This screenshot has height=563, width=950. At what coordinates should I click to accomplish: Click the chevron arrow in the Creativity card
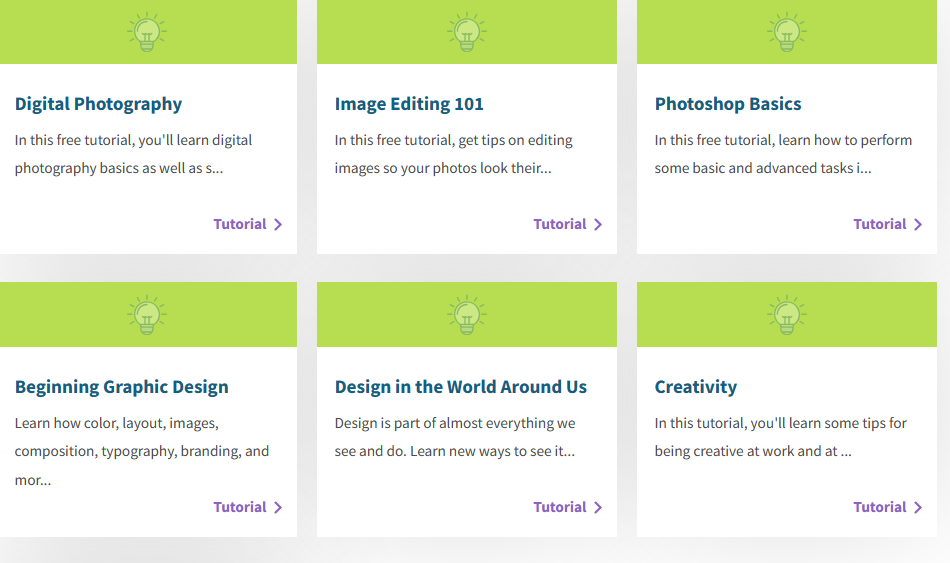918,508
